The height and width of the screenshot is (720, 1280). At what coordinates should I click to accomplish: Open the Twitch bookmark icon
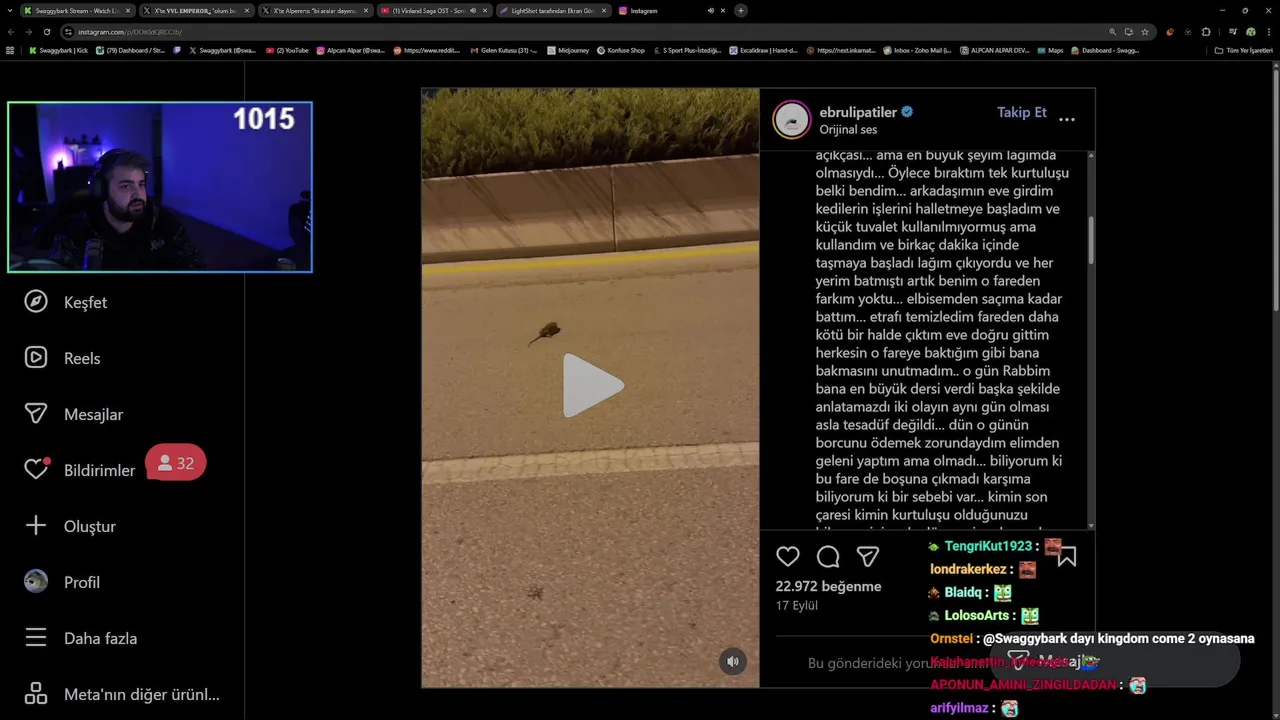[179, 50]
